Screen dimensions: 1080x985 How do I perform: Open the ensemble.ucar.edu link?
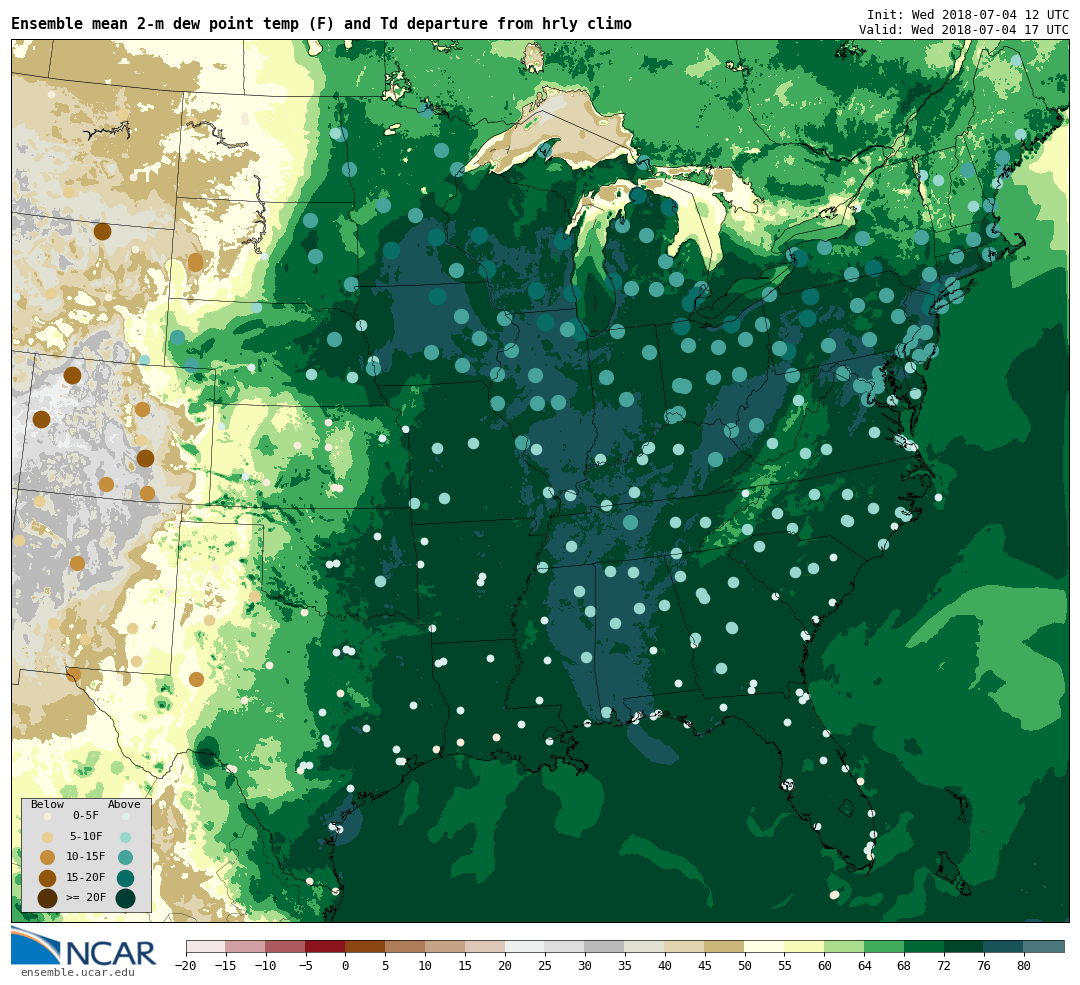pos(77,973)
